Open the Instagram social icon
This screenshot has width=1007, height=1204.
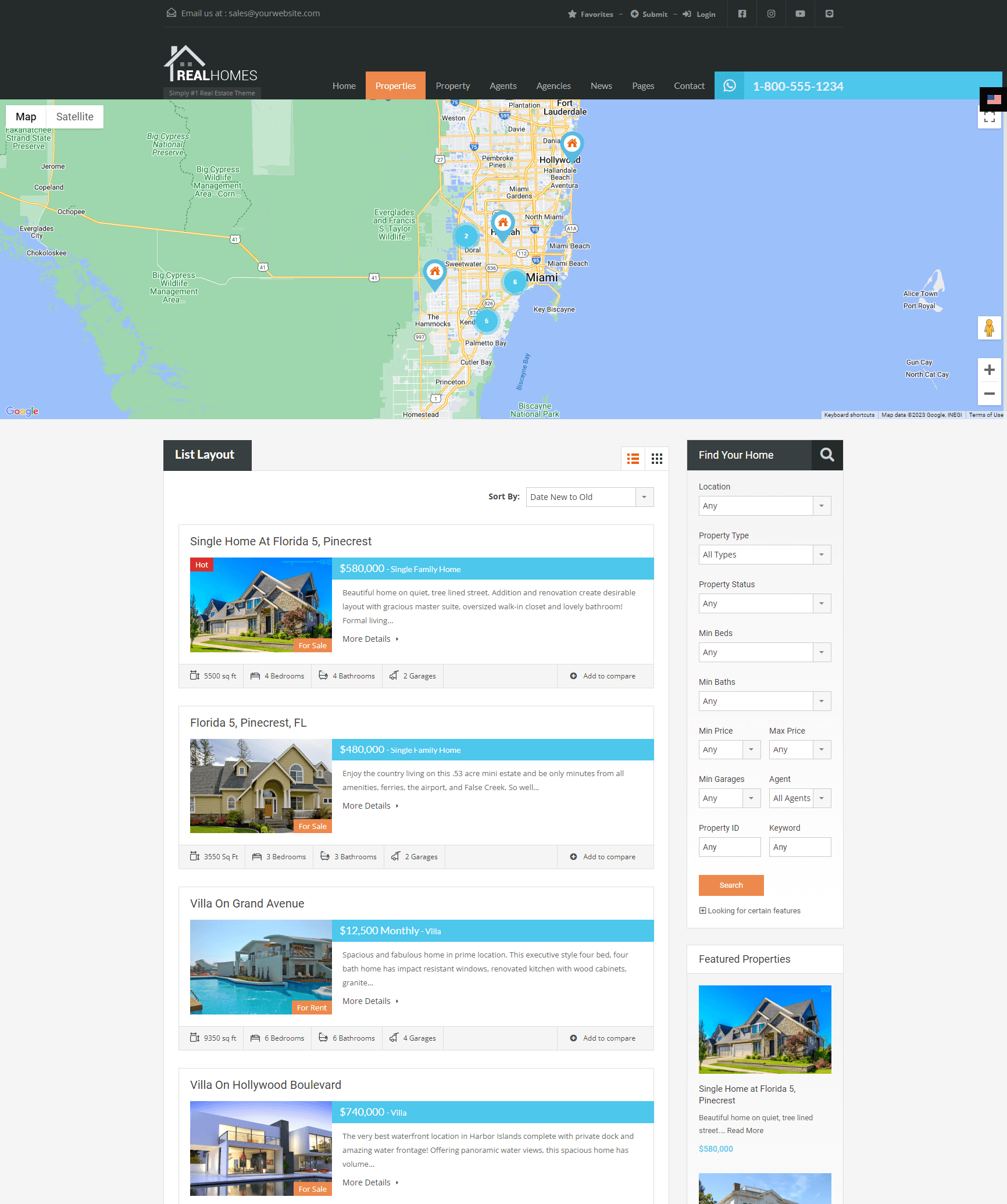point(771,14)
